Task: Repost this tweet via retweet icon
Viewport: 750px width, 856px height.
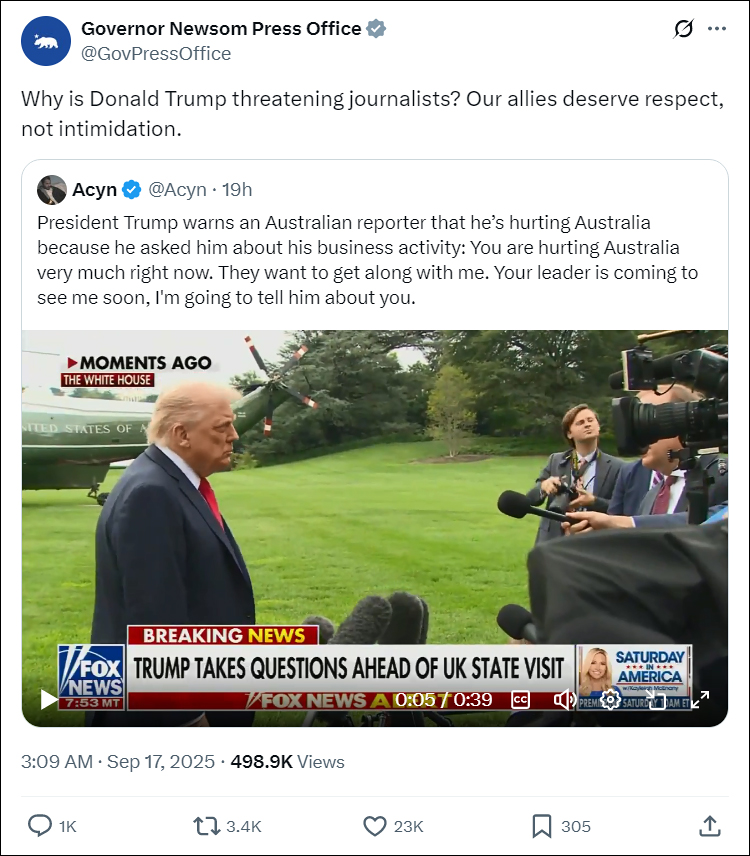Action: point(207,826)
